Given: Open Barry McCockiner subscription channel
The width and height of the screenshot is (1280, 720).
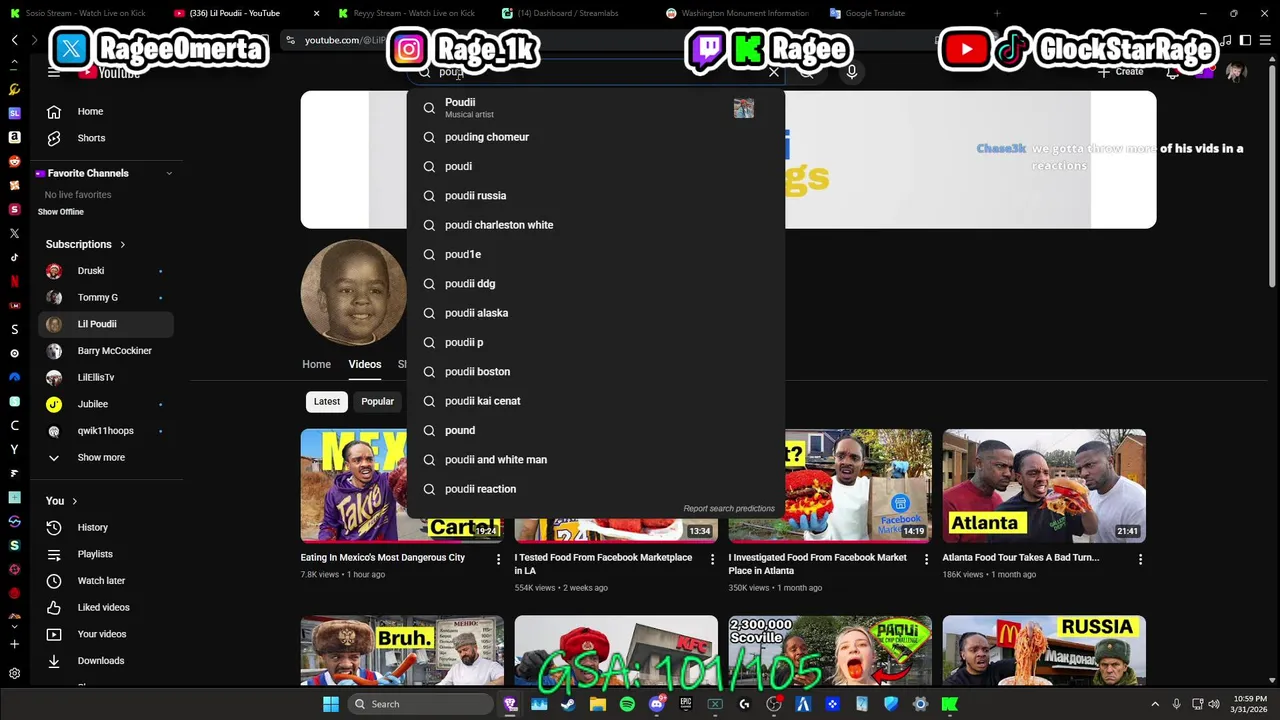Looking at the screenshot, I should point(105,351).
